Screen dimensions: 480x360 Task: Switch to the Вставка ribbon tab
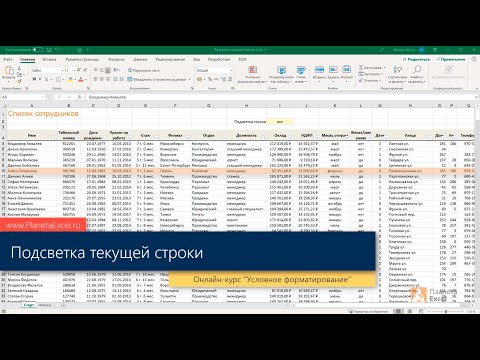coord(49,59)
